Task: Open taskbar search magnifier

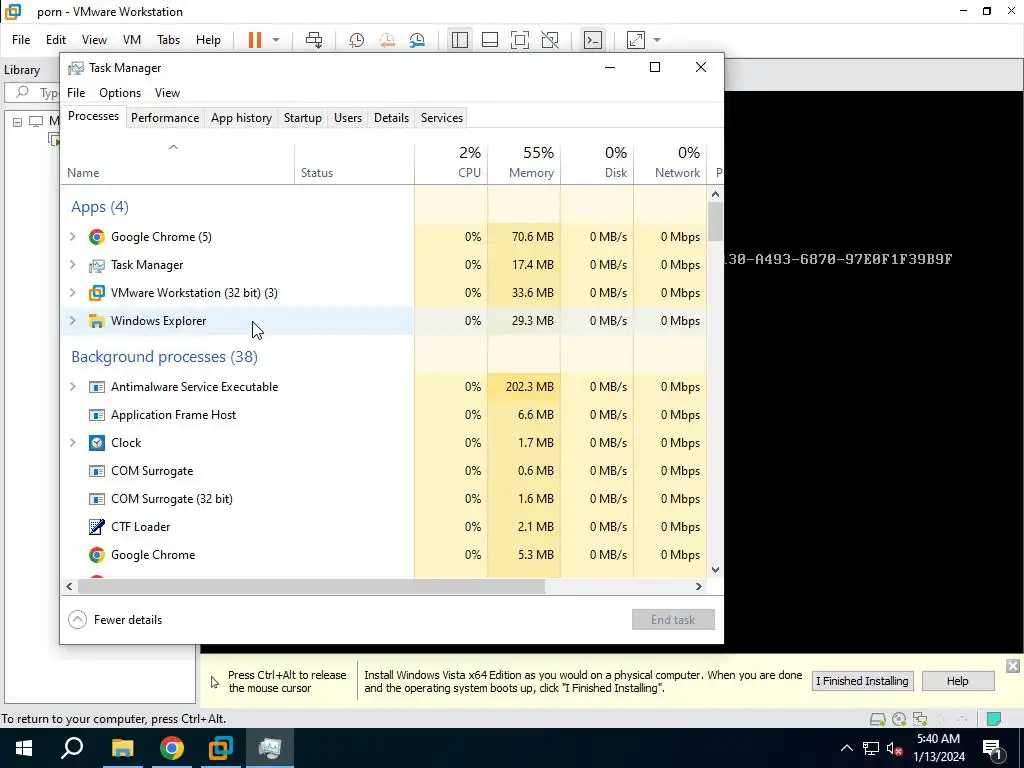Action: 72,748
